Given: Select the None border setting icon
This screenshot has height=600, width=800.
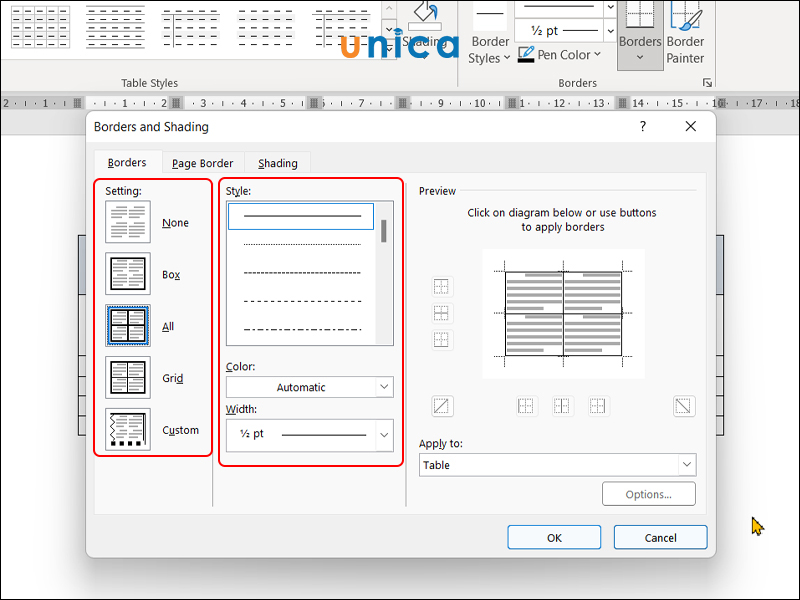Looking at the screenshot, I should coord(128,223).
